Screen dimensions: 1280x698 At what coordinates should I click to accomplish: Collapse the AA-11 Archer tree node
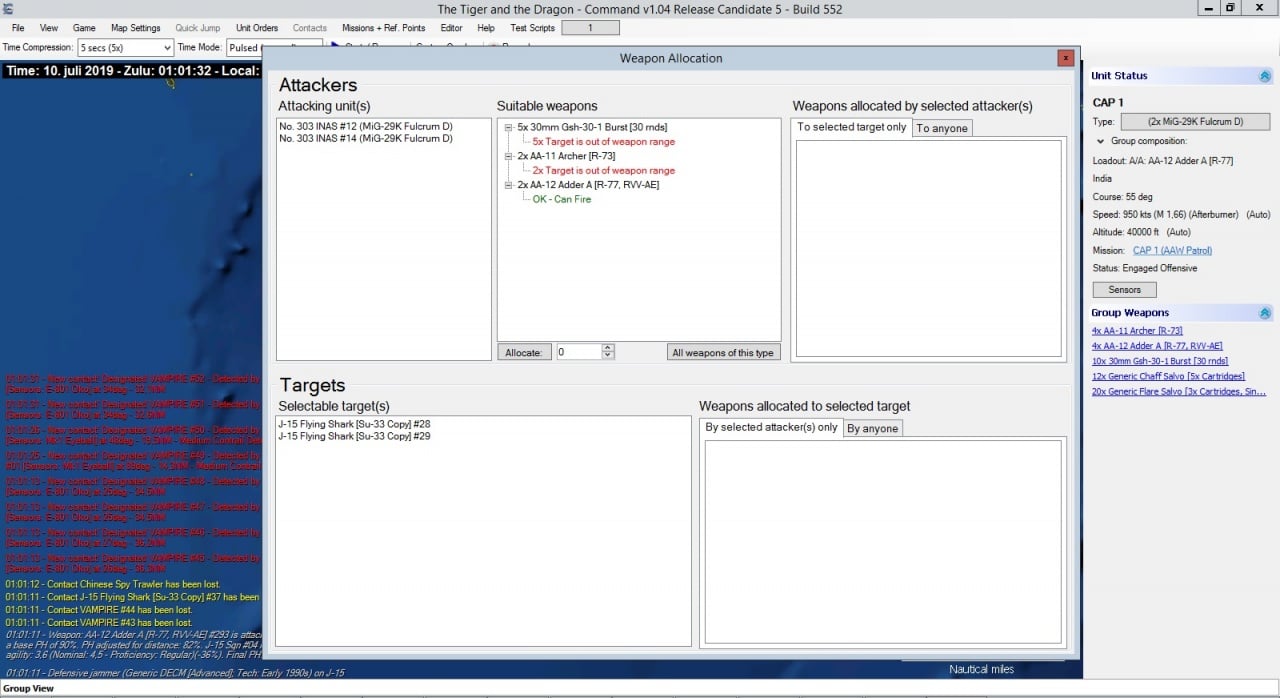click(509, 157)
